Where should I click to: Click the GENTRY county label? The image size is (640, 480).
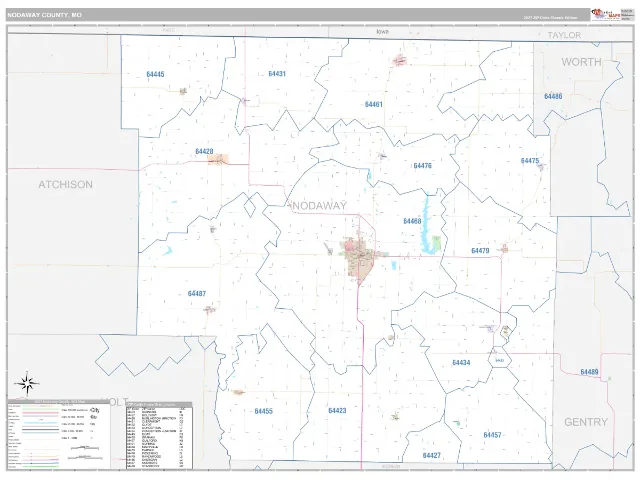pyautogui.click(x=586, y=422)
